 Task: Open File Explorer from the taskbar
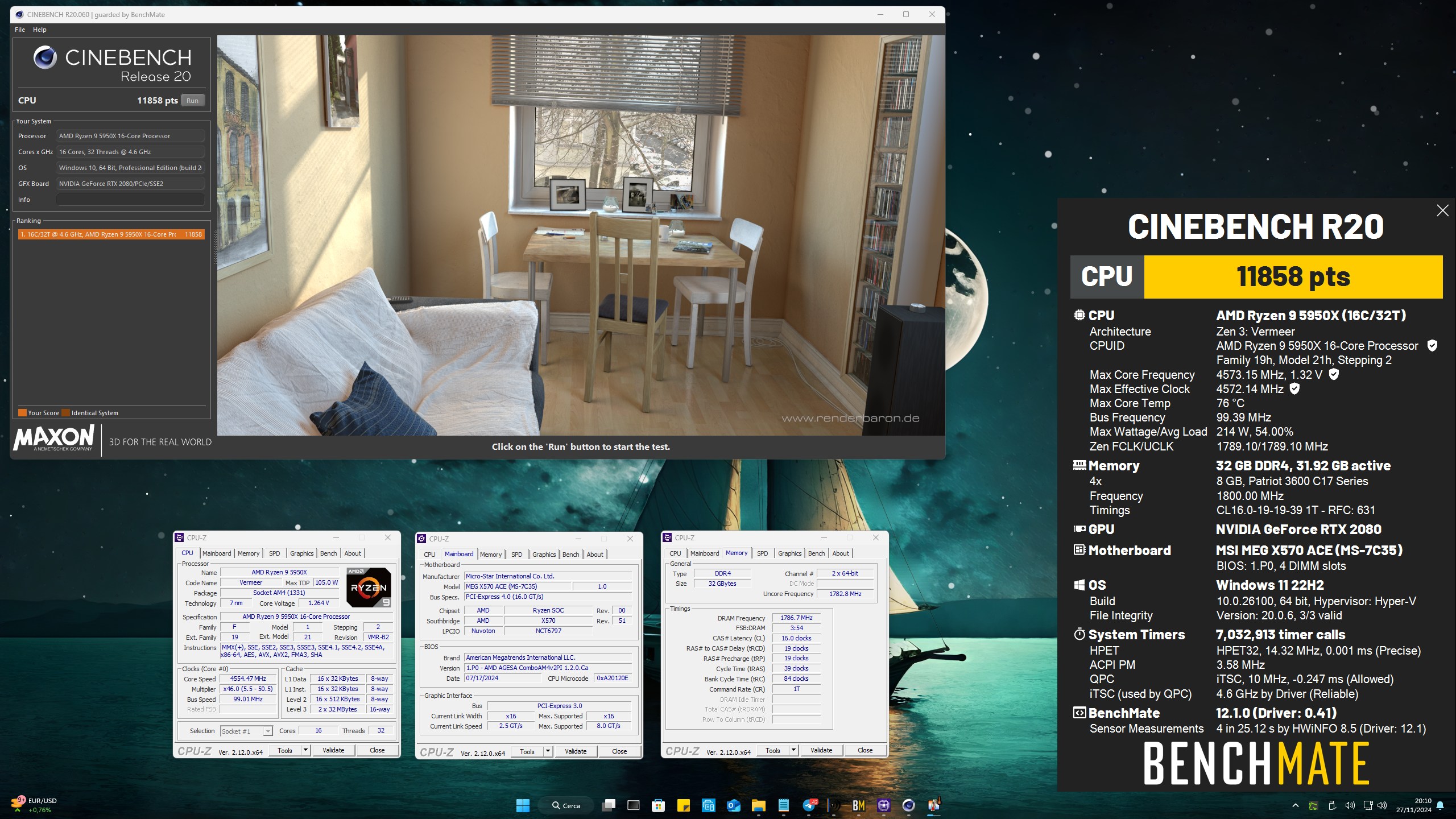[x=758, y=805]
